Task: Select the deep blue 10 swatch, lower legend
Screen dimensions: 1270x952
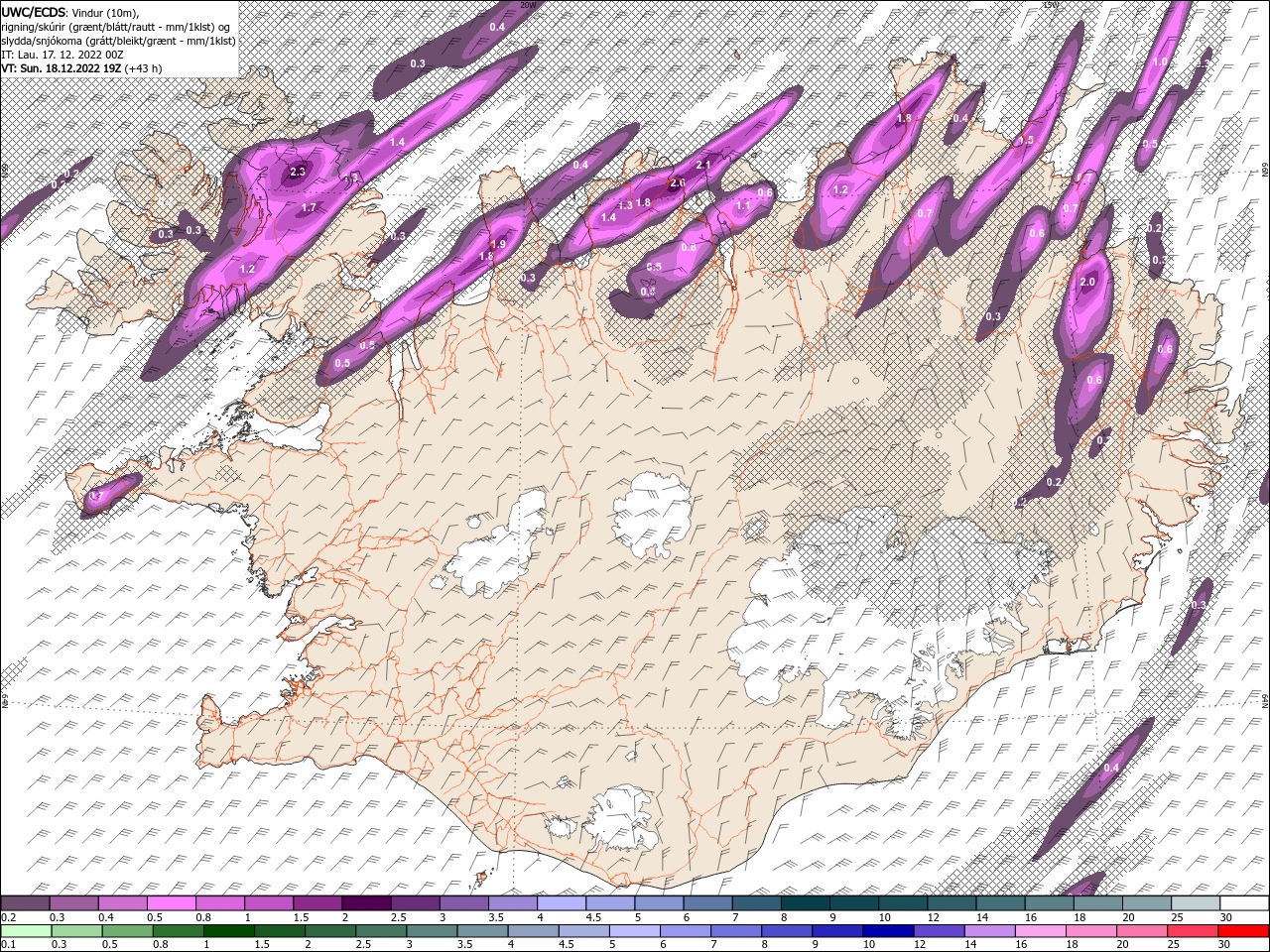Action: point(888,930)
